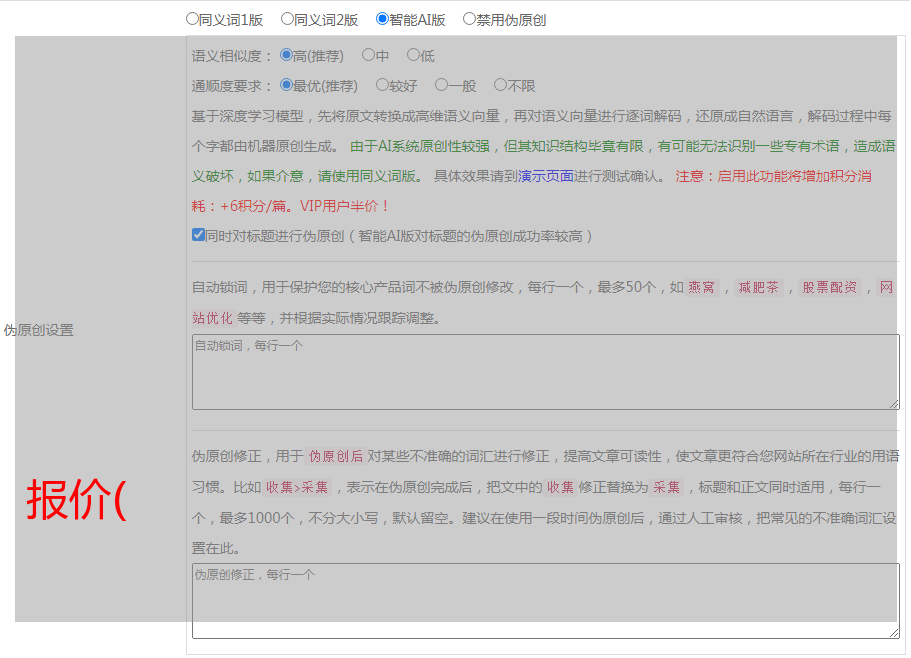Click into the 自动锁词 text area

pos(545,372)
